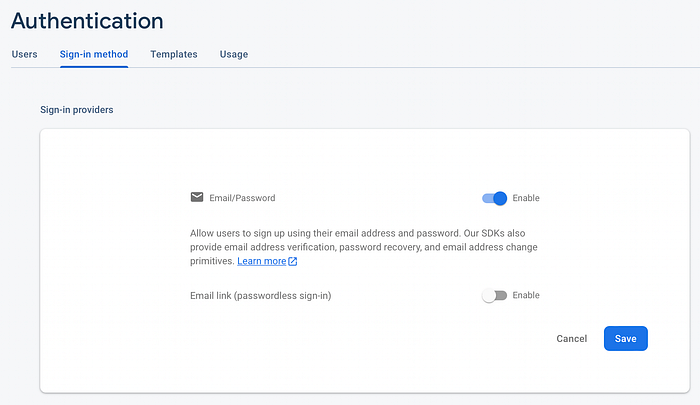700x405 pixels.
Task: Click the Save button
Action: click(625, 338)
